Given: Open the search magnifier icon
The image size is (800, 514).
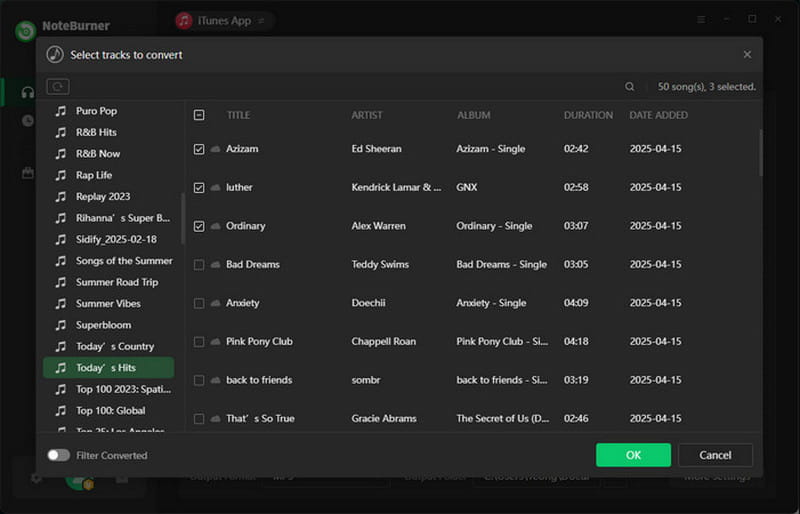Looking at the screenshot, I should point(630,87).
